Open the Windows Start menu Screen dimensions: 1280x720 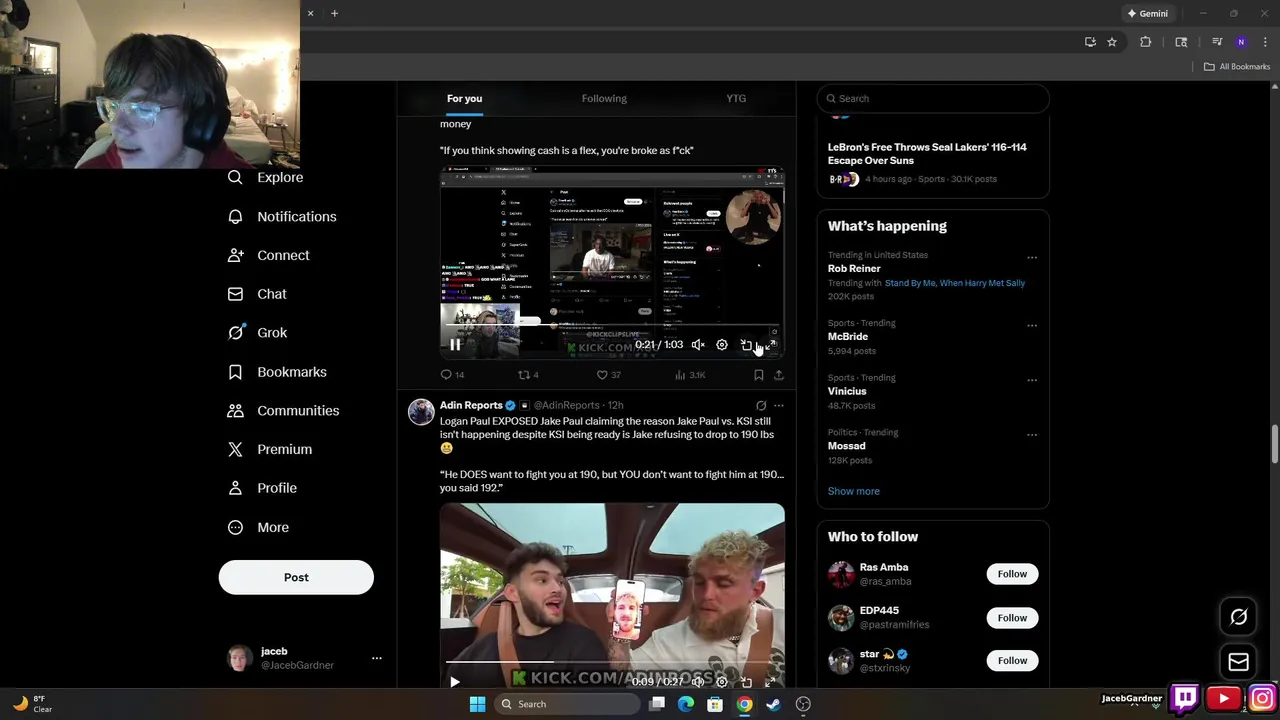[x=477, y=704]
